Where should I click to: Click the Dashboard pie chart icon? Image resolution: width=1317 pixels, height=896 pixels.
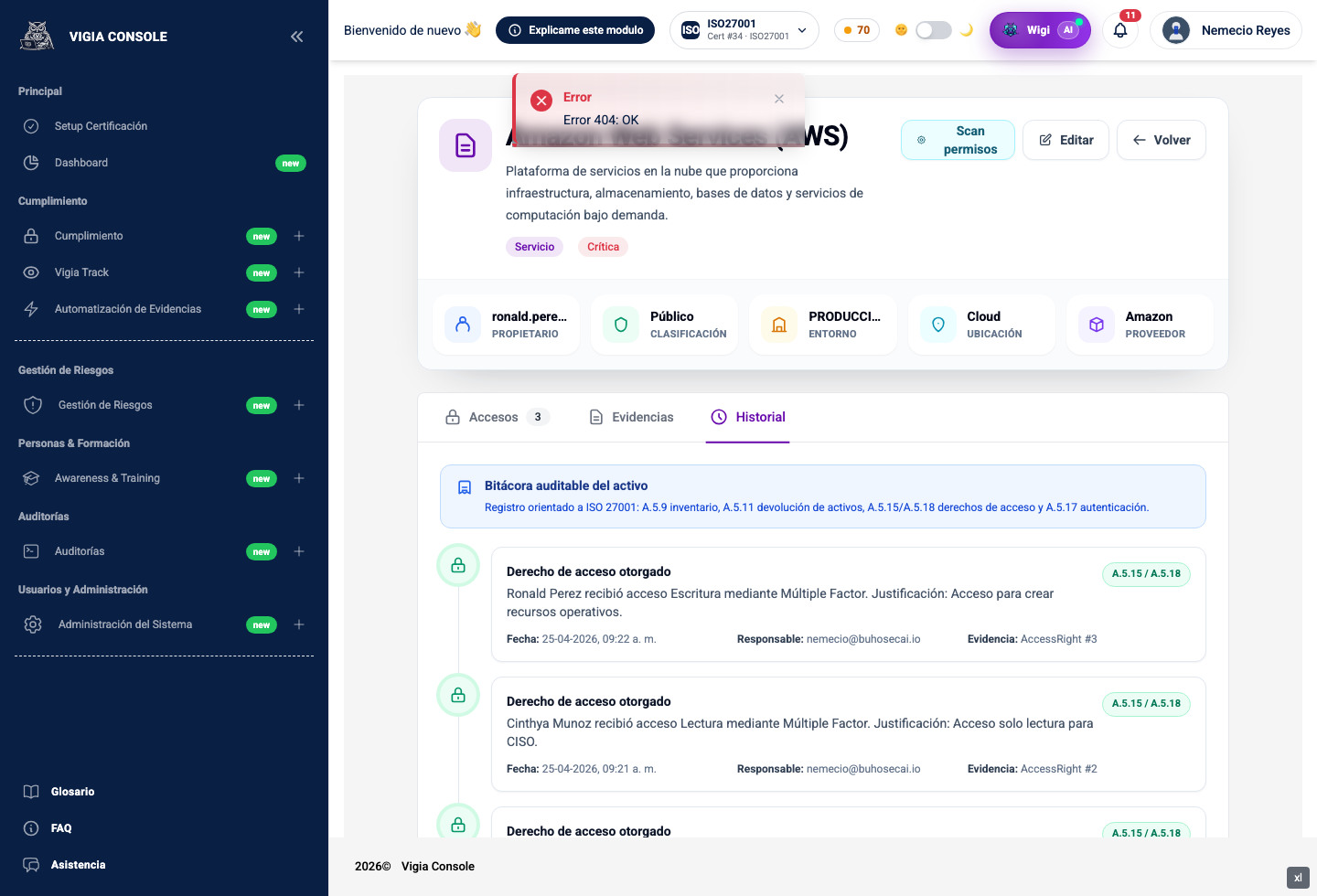tap(31, 163)
